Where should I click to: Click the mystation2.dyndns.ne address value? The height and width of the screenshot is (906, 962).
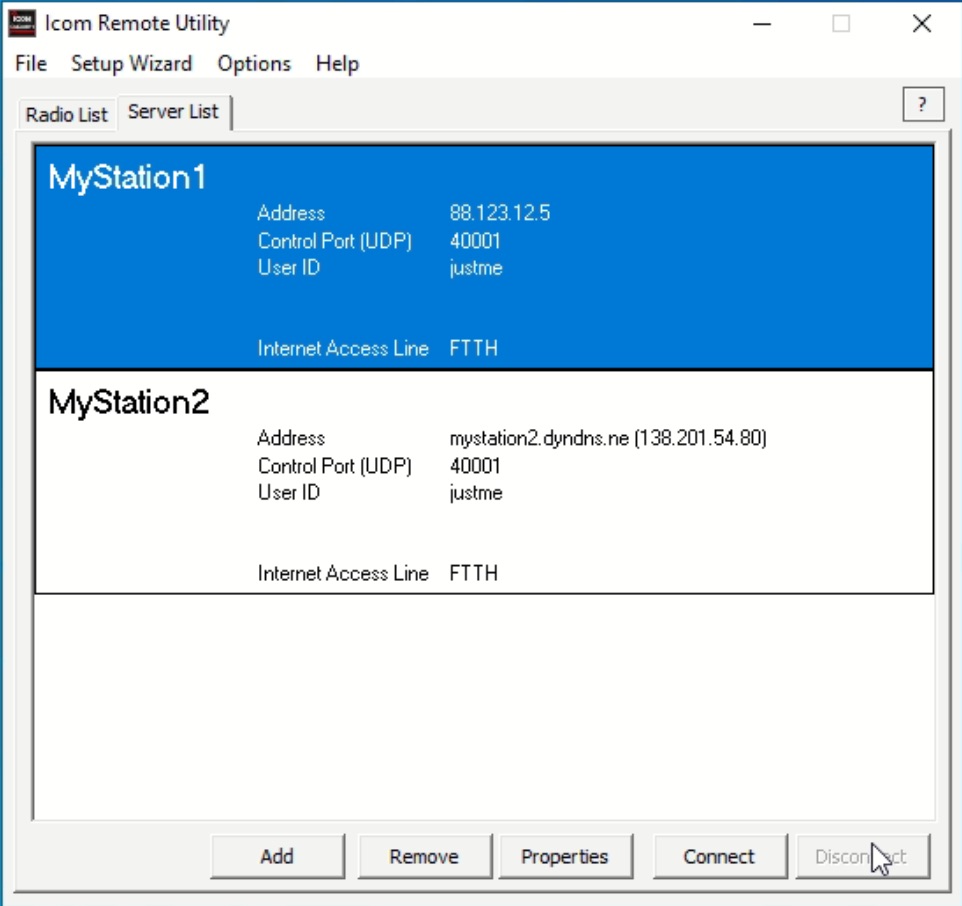click(x=608, y=438)
